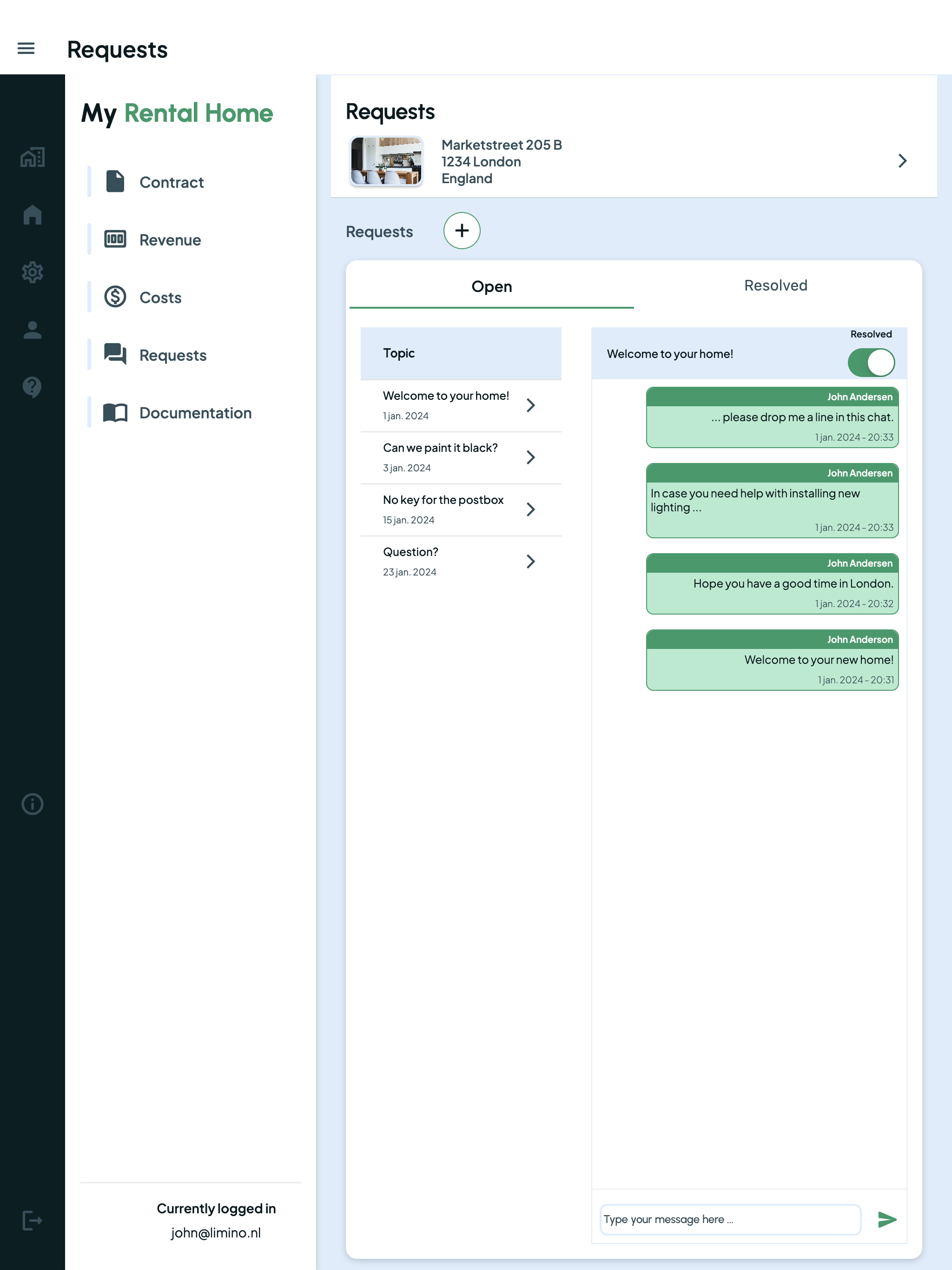The height and width of the screenshot is (1270, 952).
Task: Click the chat header 'Welcome to your home!'
Action: tap(669, 354)
